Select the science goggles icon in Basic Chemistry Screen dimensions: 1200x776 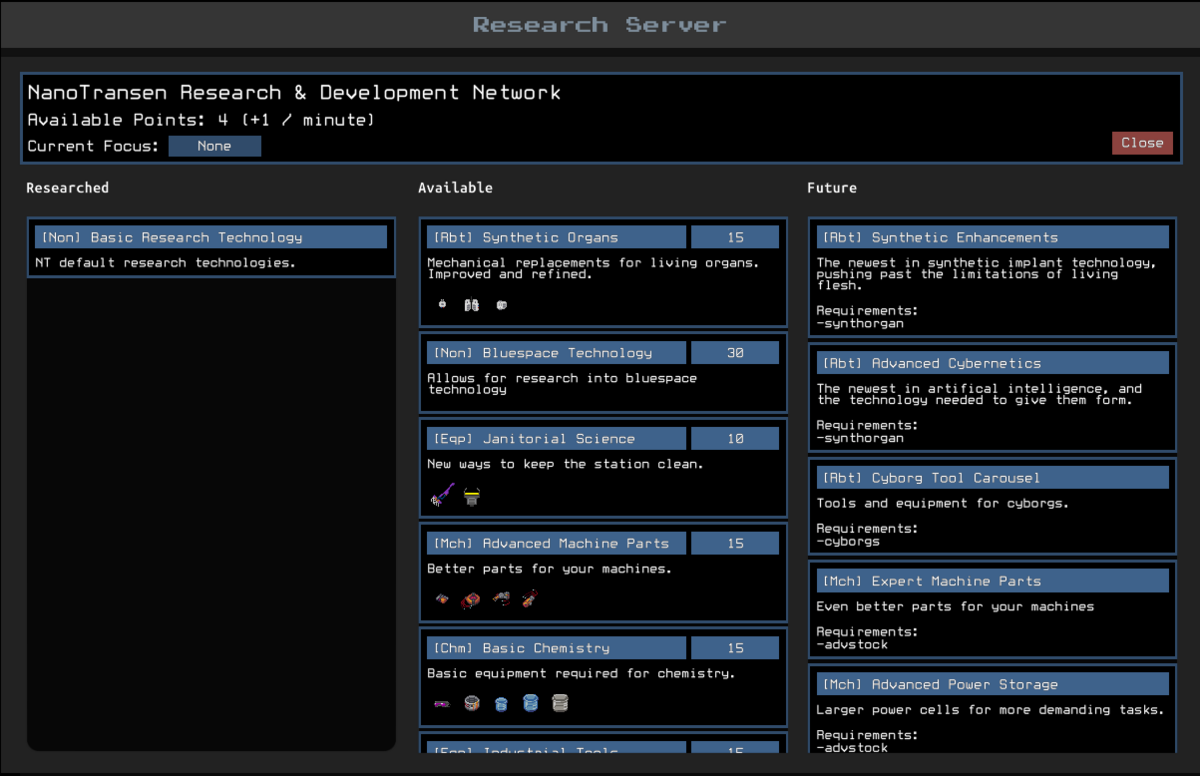click(x=442, y=703)
